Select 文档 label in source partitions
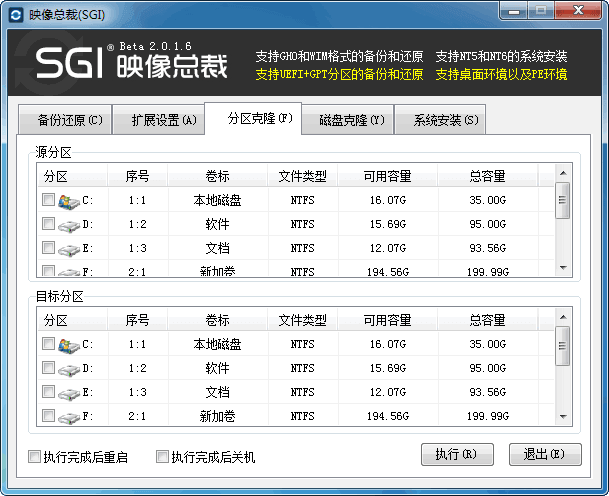 (x=218, y=248)
